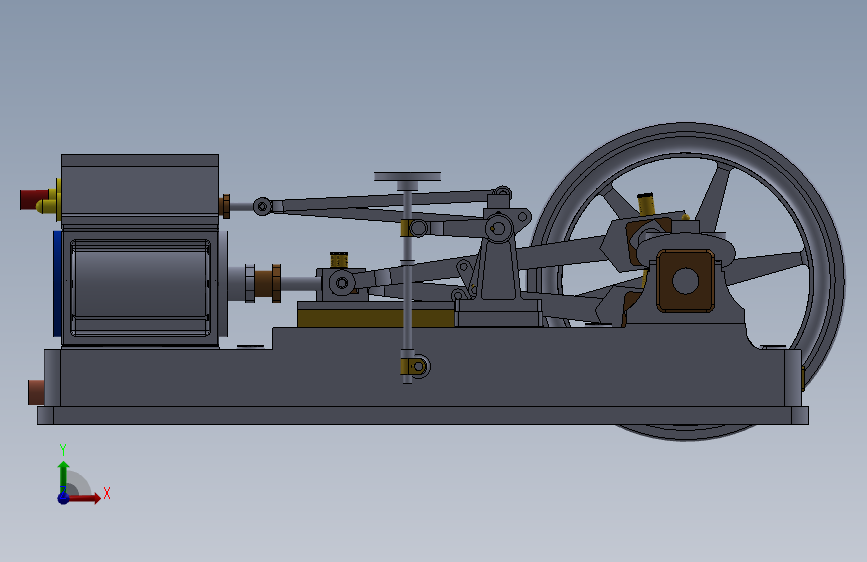Select the brass square bearing block at the crankshaft
The image size is (867, 562).
[686, 280]
